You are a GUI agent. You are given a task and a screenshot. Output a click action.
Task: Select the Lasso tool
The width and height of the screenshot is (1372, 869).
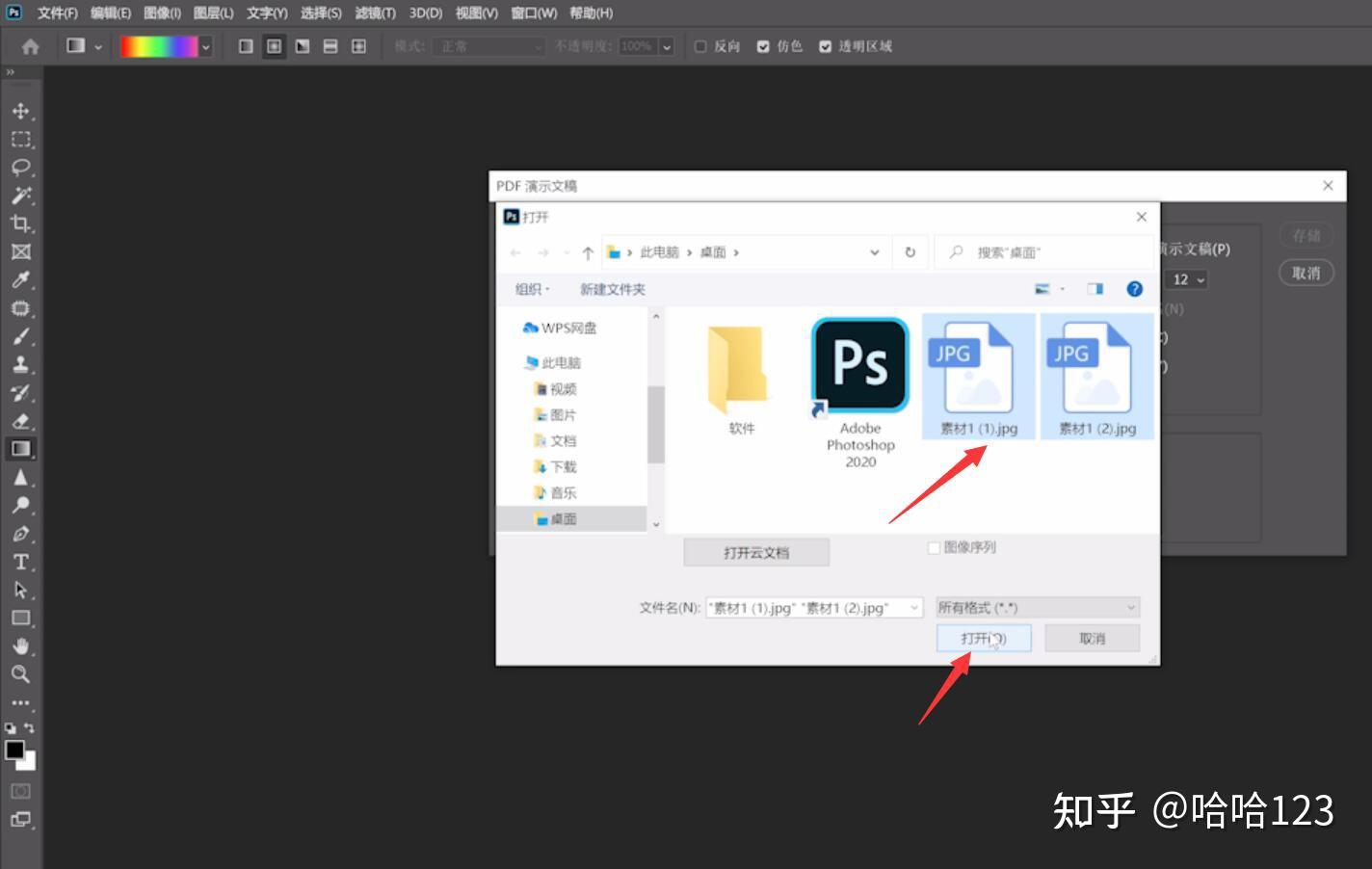point(20,167)
